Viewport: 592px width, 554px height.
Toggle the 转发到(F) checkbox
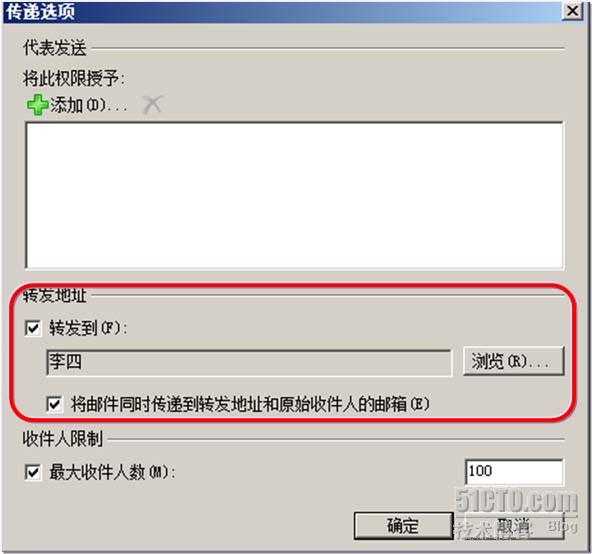33,328
